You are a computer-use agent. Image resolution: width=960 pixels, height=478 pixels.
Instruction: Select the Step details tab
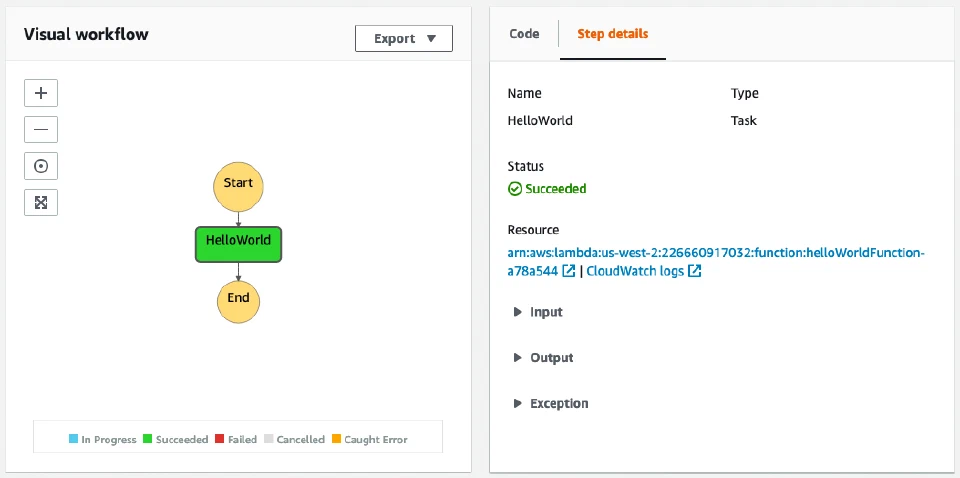(612, 34)
